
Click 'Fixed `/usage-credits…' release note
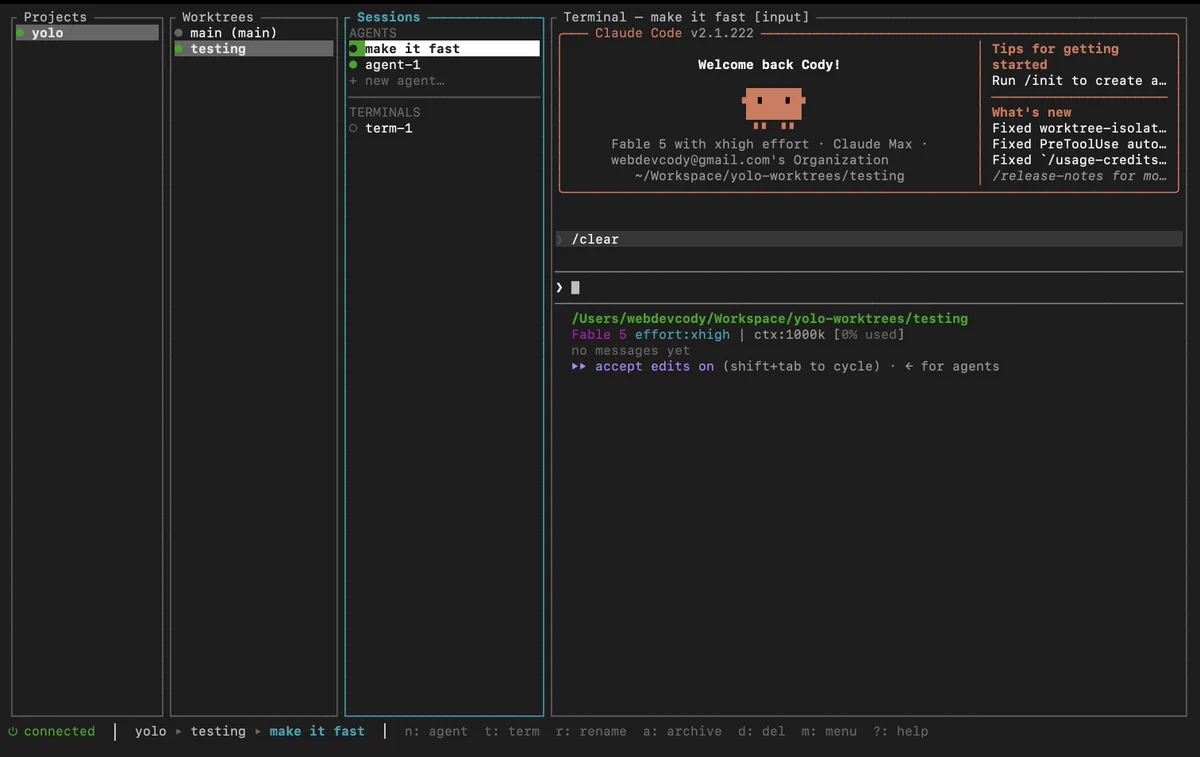coord(1079,160)
